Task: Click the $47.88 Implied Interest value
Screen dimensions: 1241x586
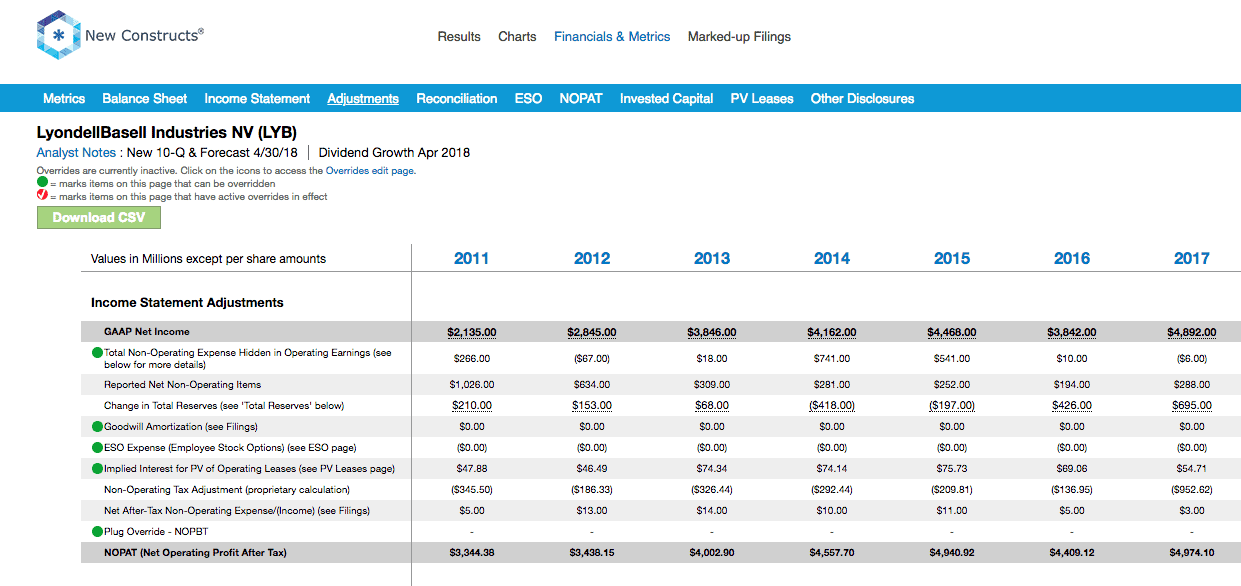Action: pyautogui.click(x=472, y=469)
